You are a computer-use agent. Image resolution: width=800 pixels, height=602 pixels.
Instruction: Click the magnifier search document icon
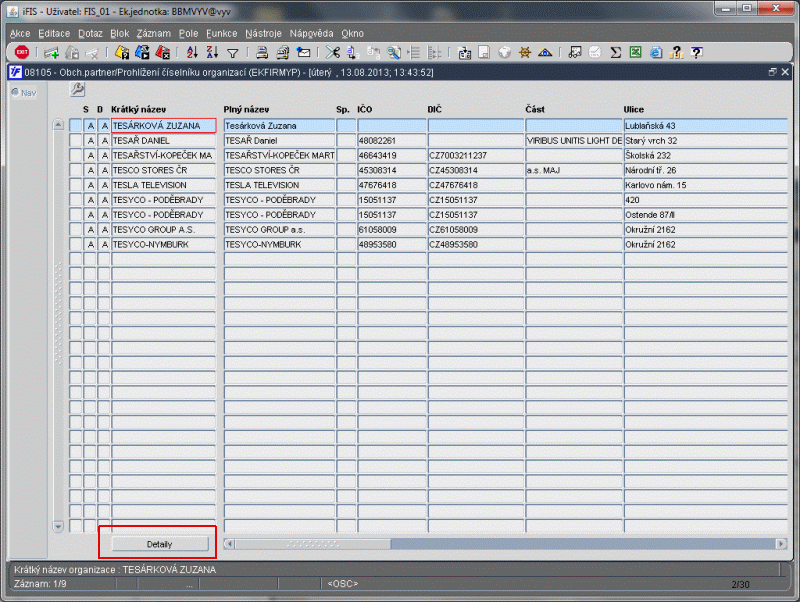[394, 52]
